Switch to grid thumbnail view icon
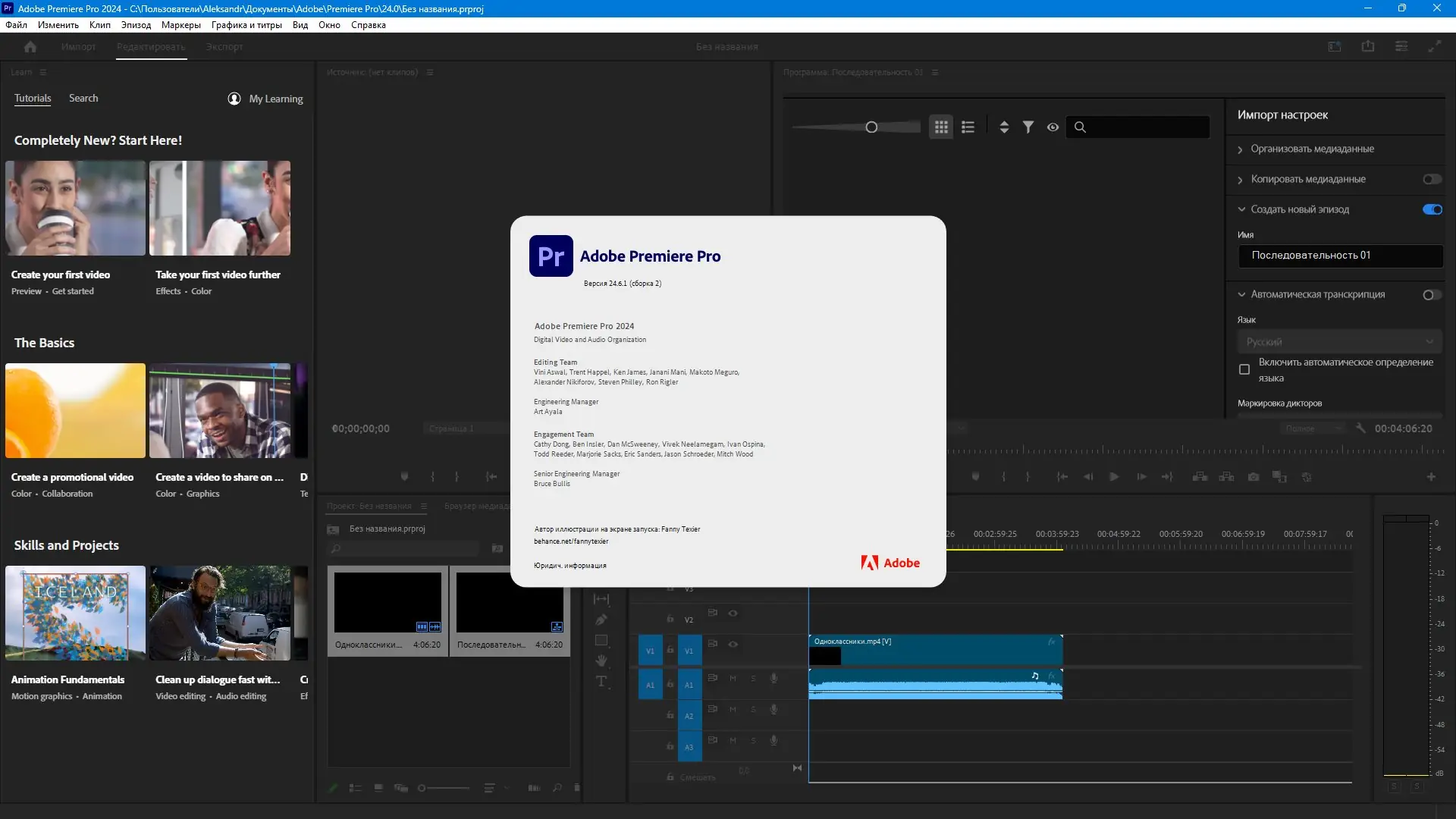Viewport: 1456px width, 819px height. coord(941,127)
